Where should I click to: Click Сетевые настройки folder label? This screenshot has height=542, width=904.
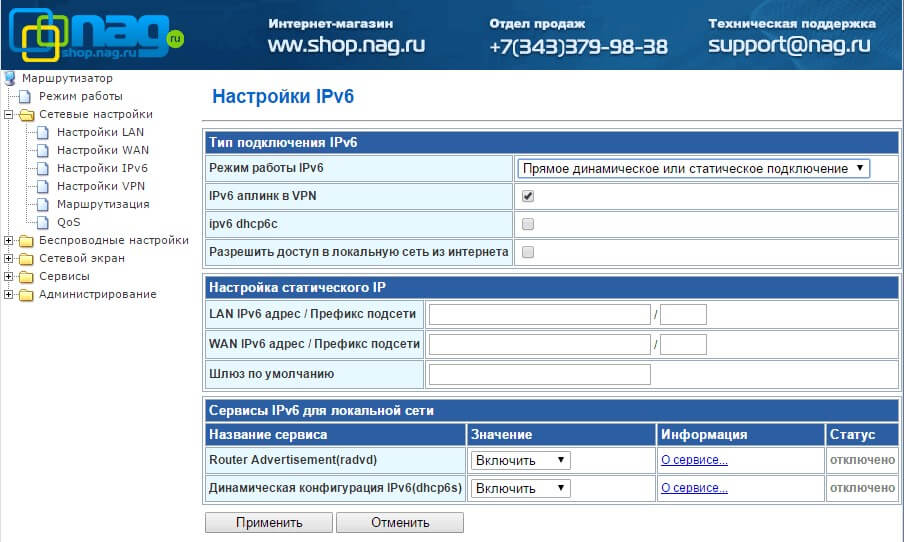(96, 114)
